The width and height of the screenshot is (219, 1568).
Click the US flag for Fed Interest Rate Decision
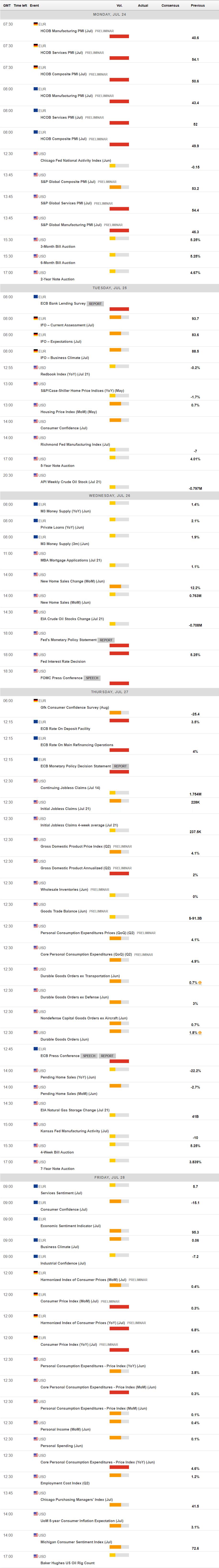35,655
